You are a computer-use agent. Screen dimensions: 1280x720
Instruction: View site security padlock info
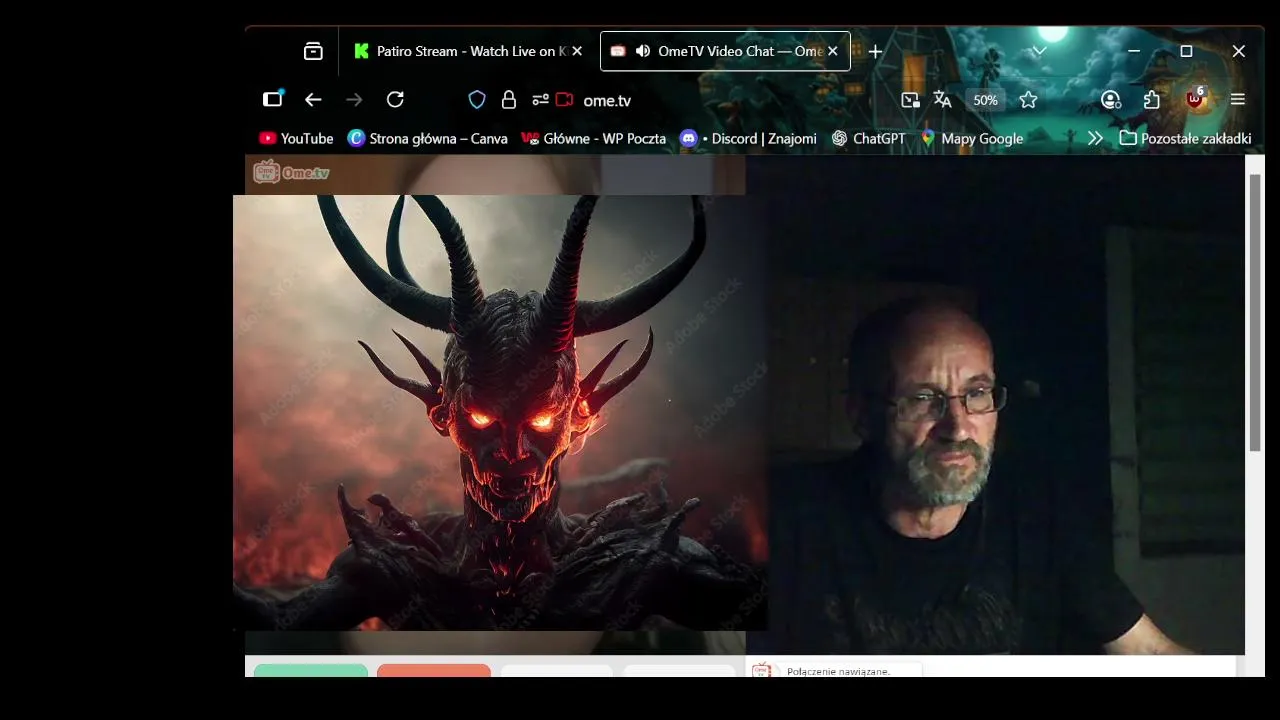click(x=509, y=100)
